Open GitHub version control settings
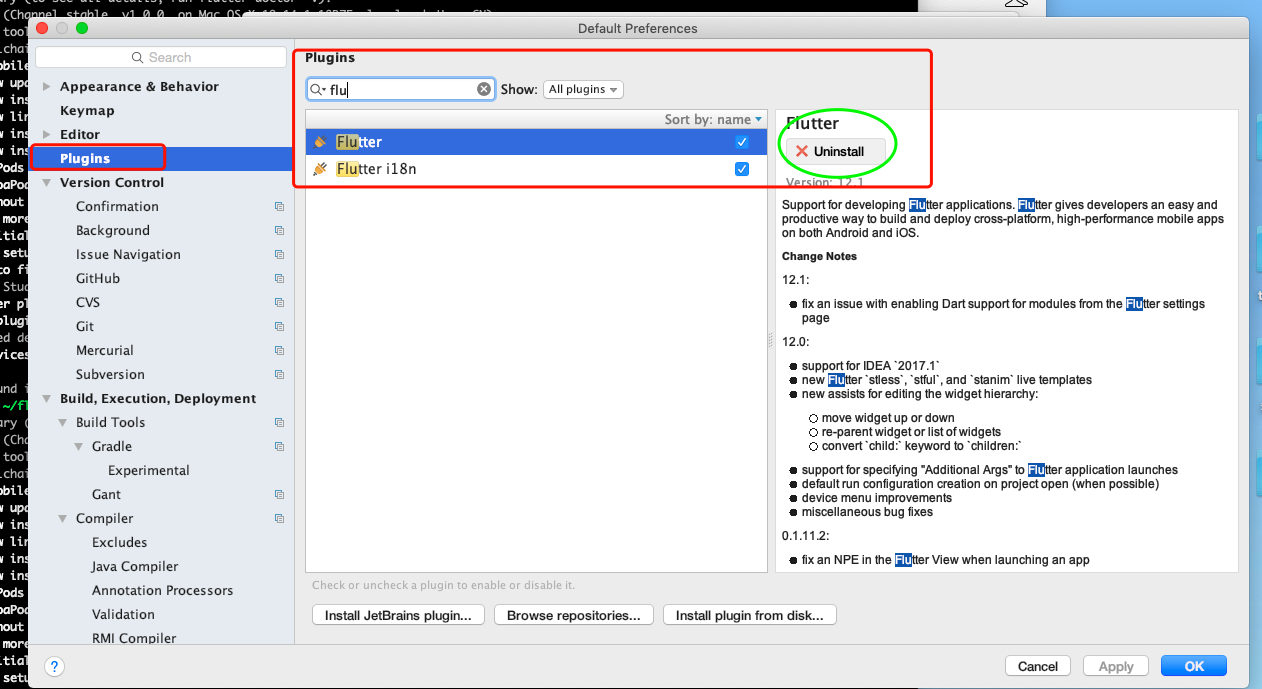 tap(98, 279)
